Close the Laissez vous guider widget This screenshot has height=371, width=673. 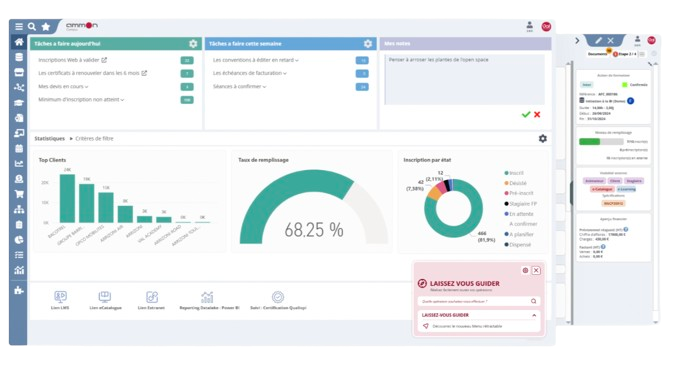coord(536,271)
